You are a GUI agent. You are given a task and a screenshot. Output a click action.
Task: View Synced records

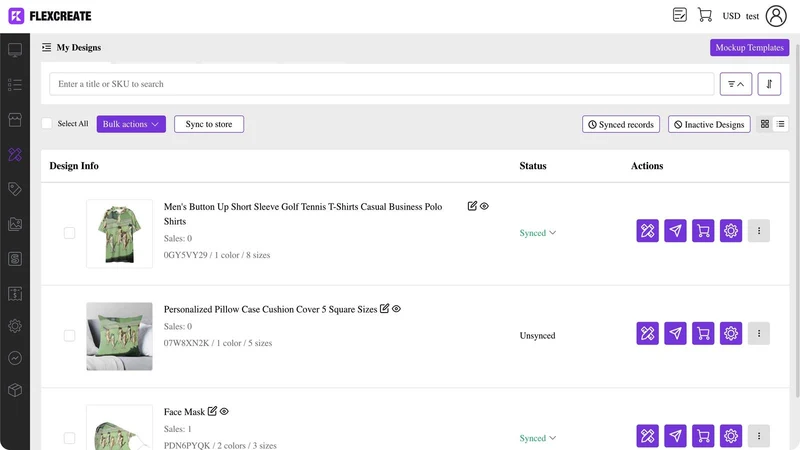pyautogui.click(x=621, y=124)
